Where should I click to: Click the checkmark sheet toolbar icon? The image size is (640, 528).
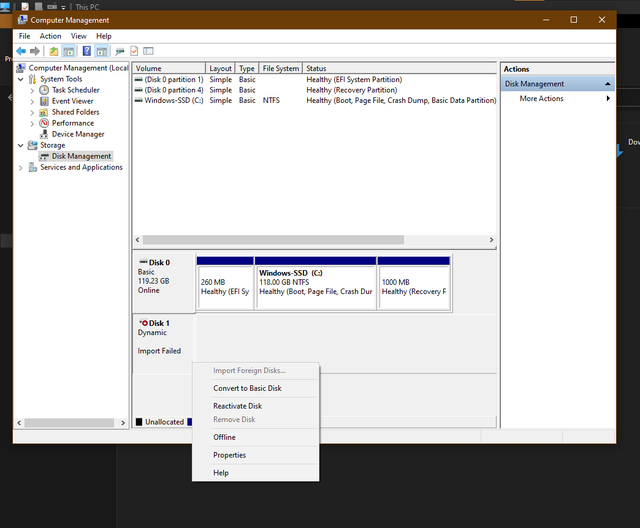coord(134,51)
